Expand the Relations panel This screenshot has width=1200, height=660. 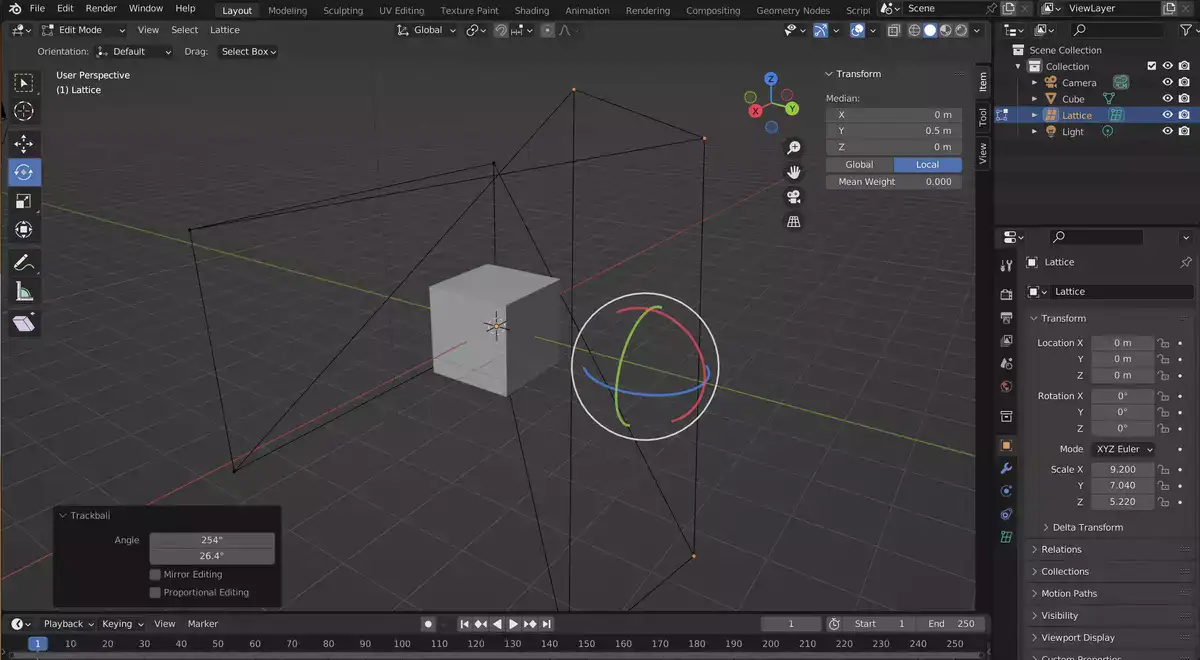tap(1061, 549)
